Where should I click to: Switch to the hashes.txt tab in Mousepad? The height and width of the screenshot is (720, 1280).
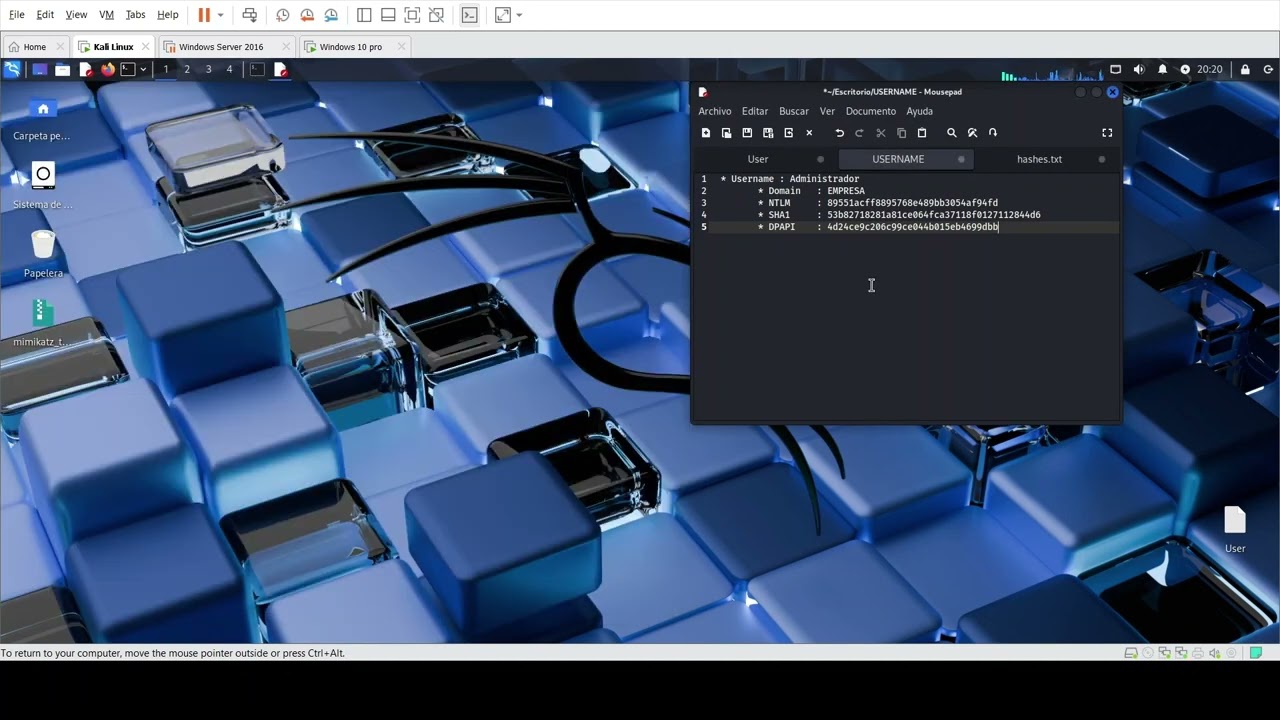[x=1040, y=159]
